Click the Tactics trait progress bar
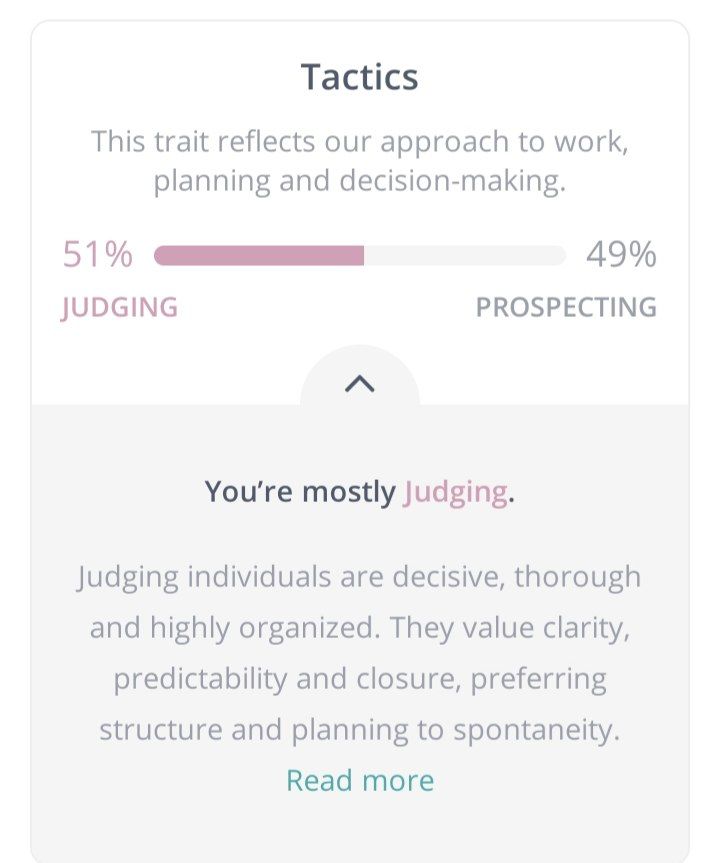 pyautogui.click(x=360, y=256)
